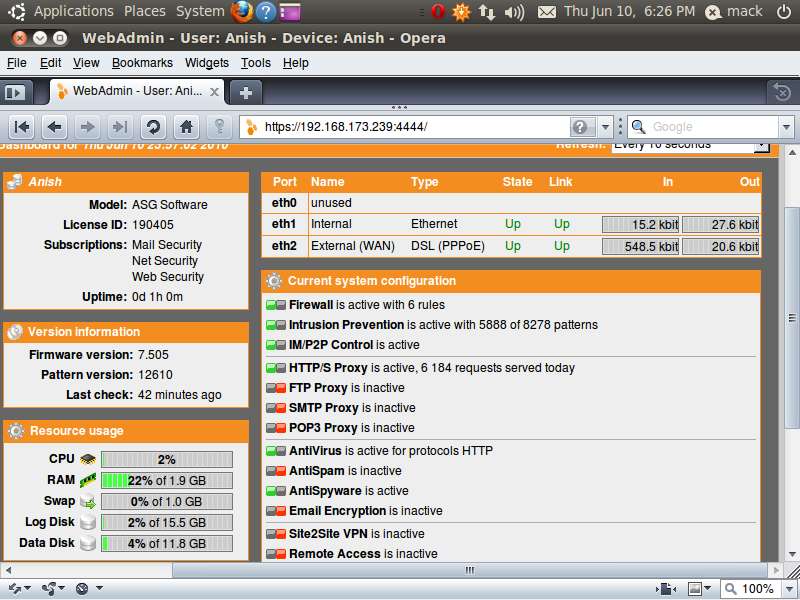Reload the current page
Image resolution: width=800 pixels, height=600 pixels.
tap(153, 127)
